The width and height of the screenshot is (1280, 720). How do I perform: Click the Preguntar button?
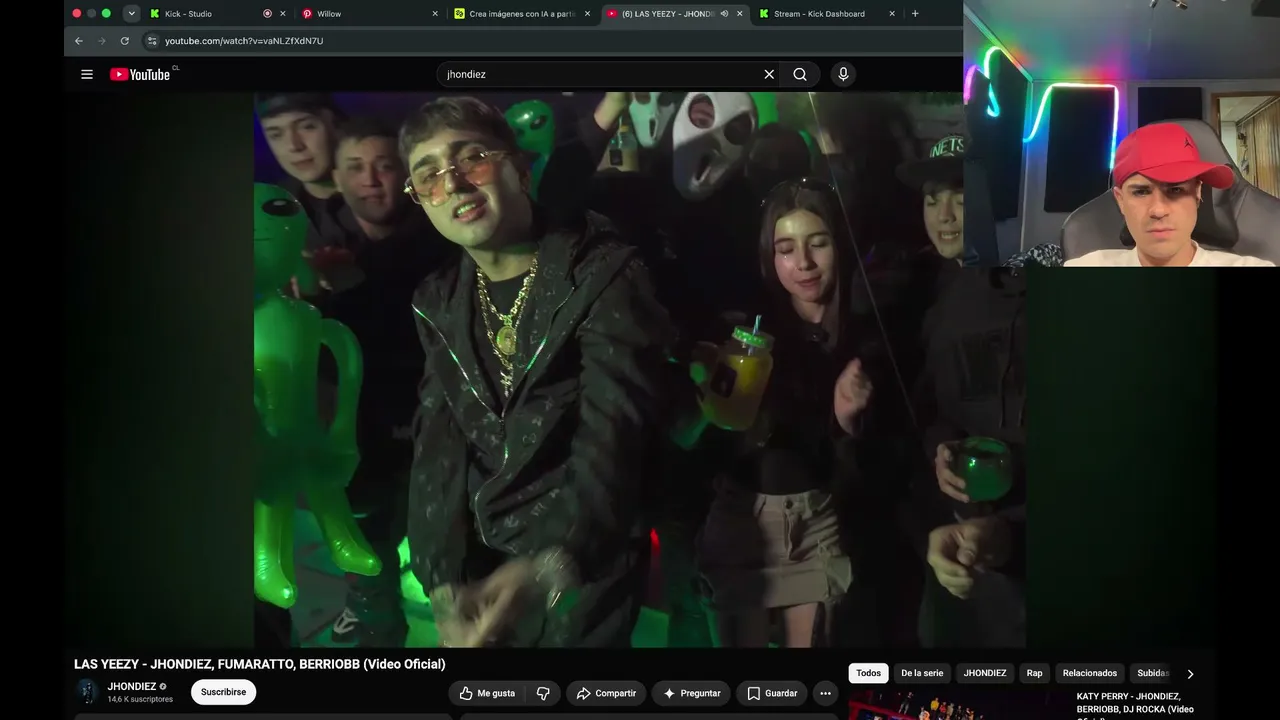click(691, 693)
